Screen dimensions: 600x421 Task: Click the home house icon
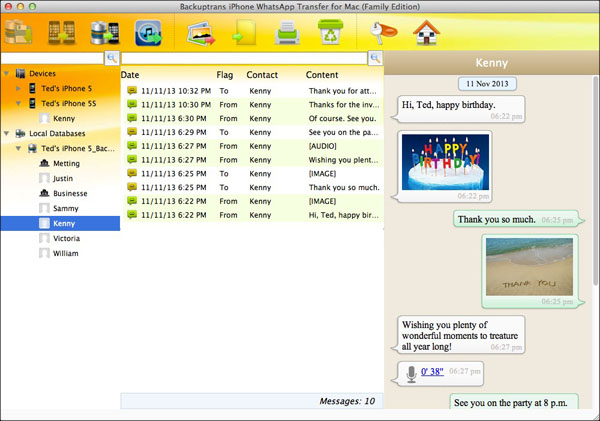[x=426, y=33]
